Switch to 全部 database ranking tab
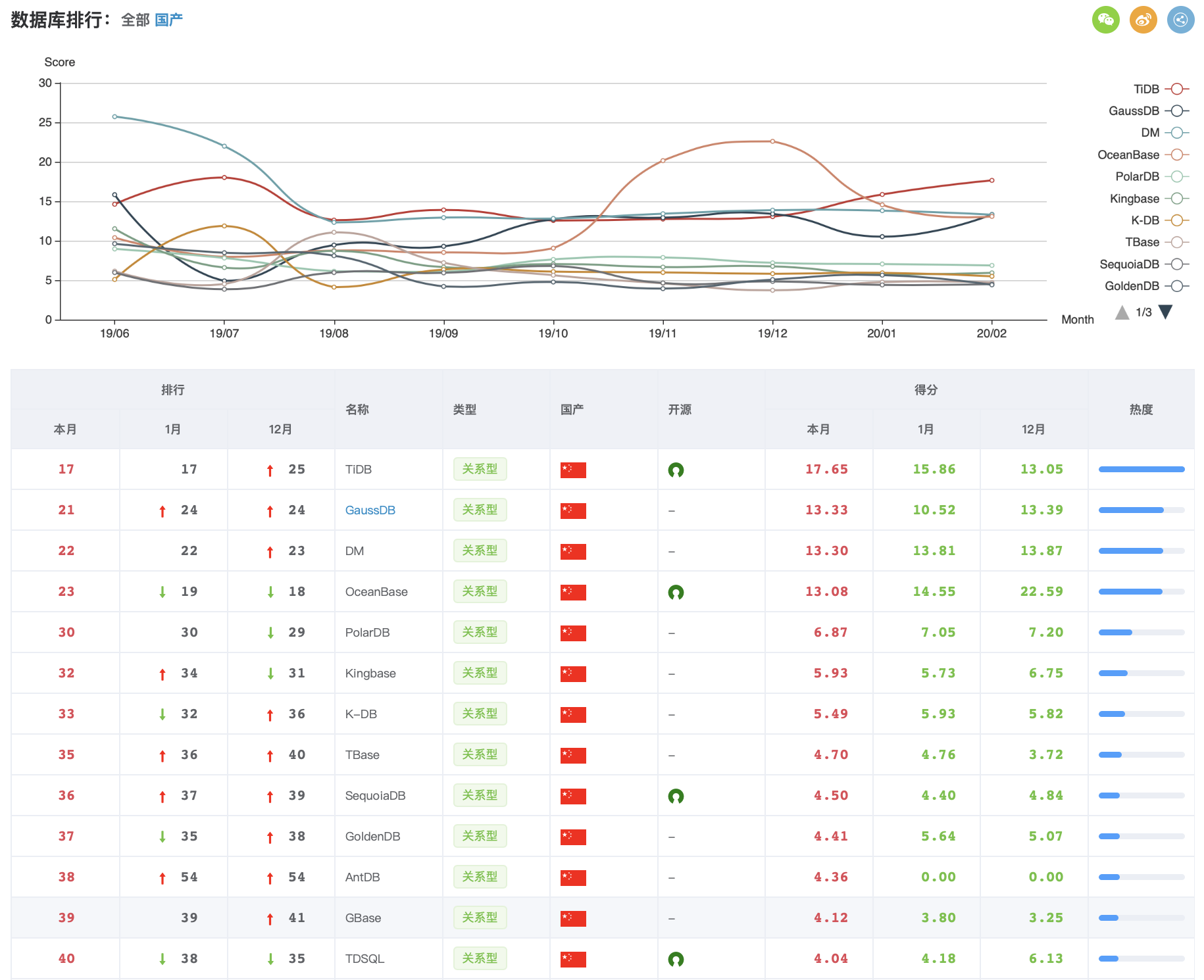Image resolution: width=1204 pixels, height=980 pixels. [135, 20]
